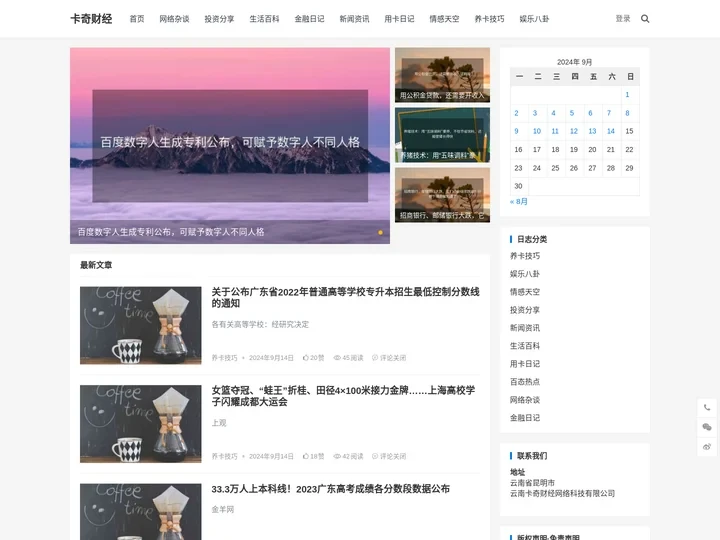Select calendar date 12

(574, 131)
